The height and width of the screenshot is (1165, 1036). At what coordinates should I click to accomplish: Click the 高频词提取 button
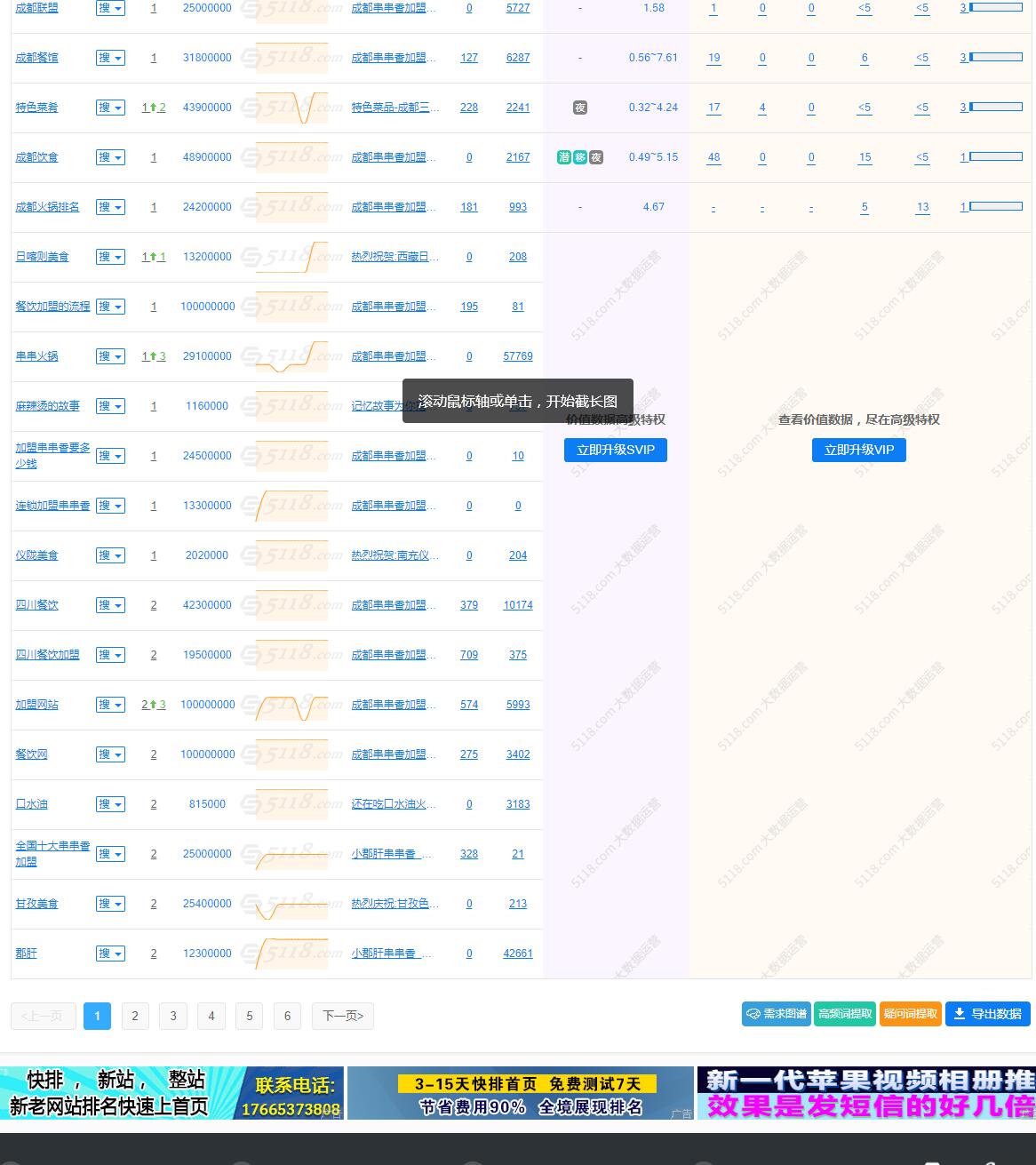(x=845, y=1014)
